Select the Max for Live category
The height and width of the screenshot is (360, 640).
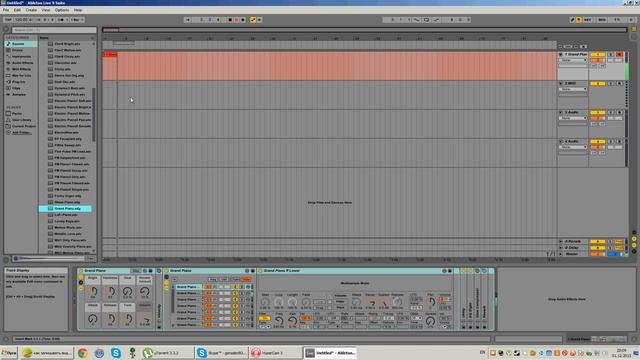[22, 76]
